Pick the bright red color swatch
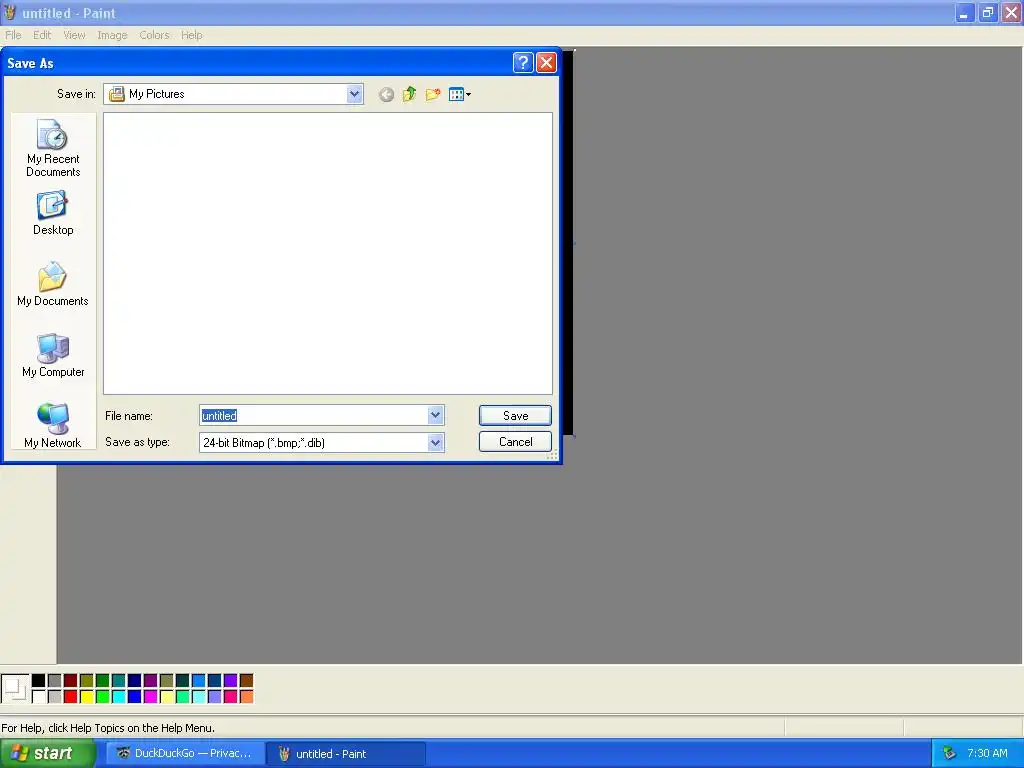Viewport: 1024px width, 768px height. pyautogui.click(x=71, y=696)
